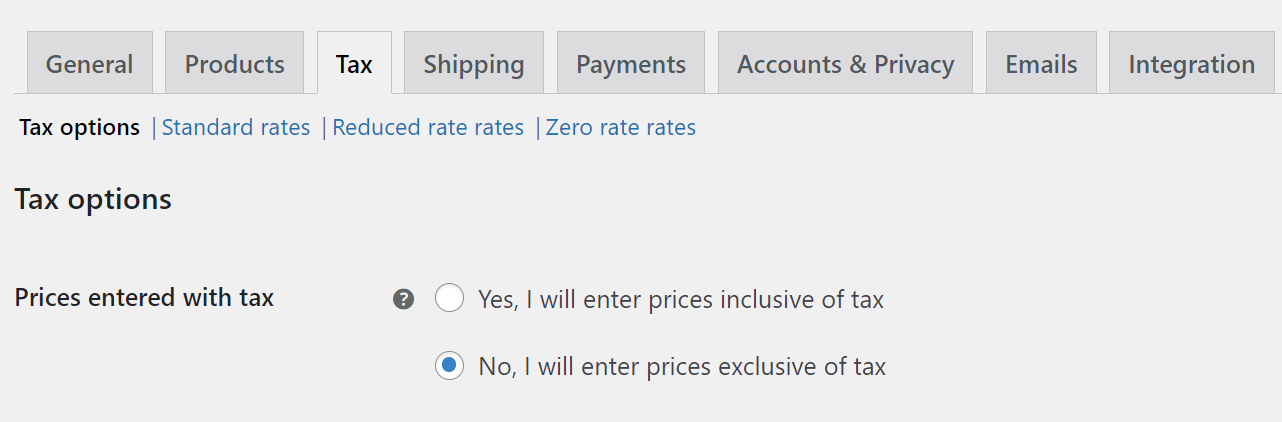Open the Payments tab
Screen dimensions: 1282x422
[x=631, y=63]
